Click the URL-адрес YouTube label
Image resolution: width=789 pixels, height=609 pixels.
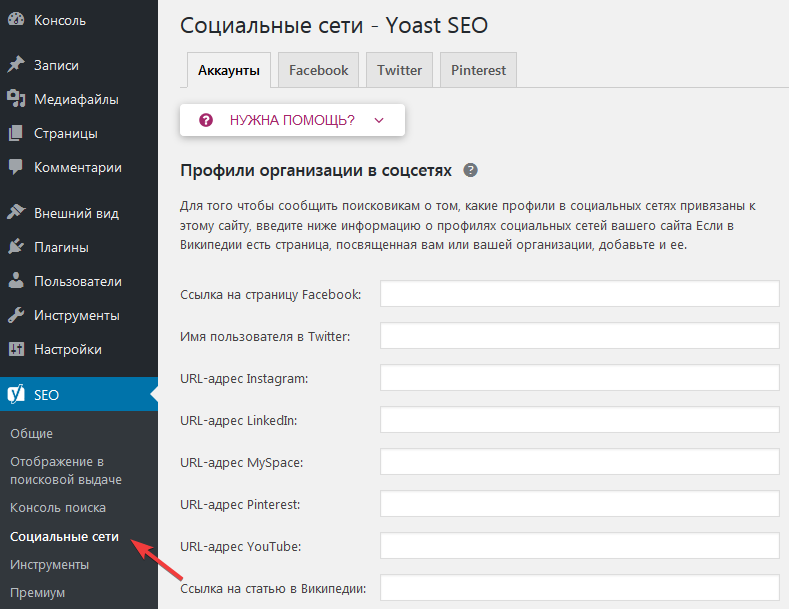[x=241, y=547]
